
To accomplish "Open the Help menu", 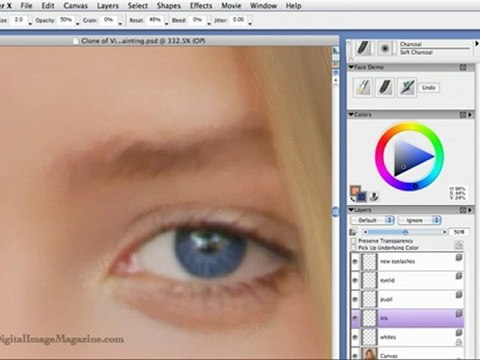I will tap(294, 6).
